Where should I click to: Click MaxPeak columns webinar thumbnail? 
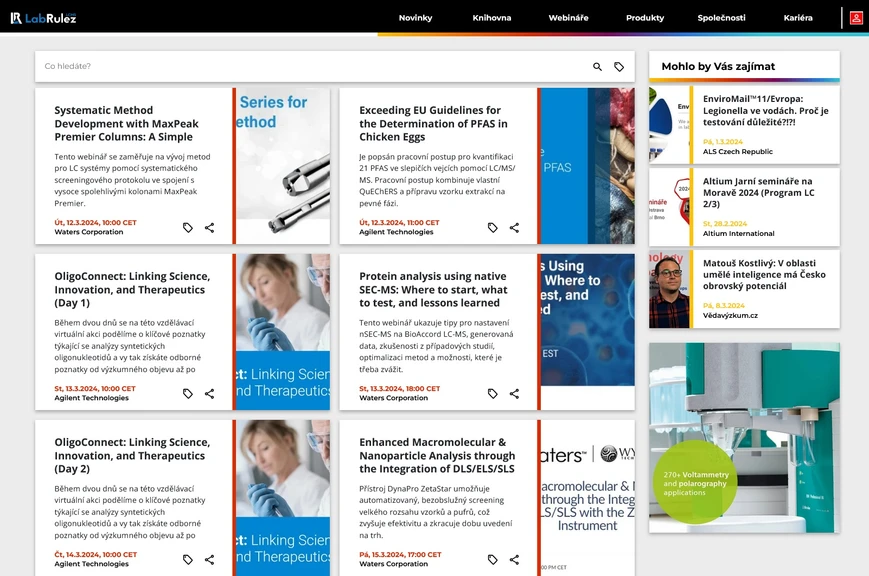(x=283, y=166)
